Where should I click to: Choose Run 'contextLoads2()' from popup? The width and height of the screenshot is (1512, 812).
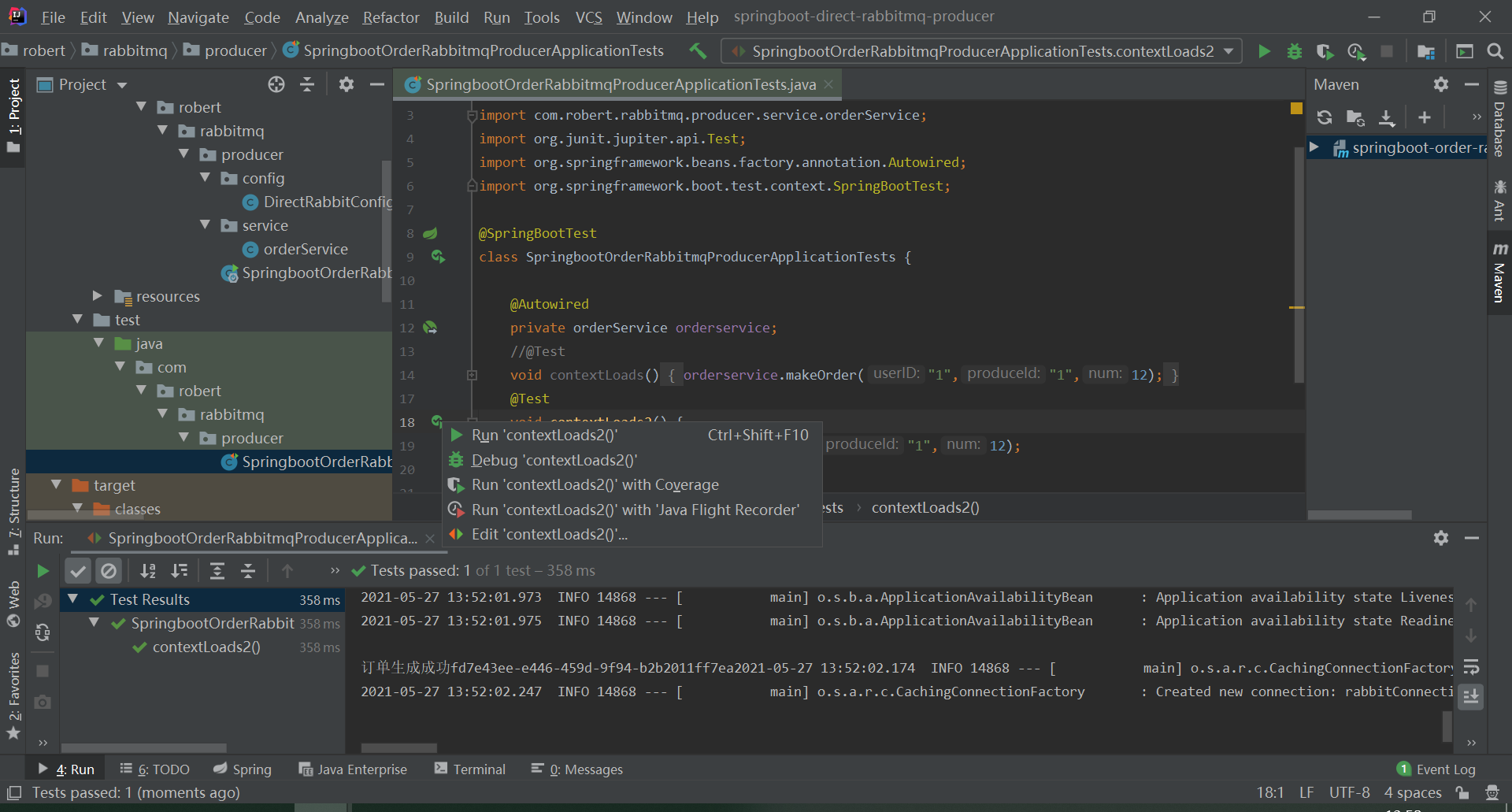632,435
